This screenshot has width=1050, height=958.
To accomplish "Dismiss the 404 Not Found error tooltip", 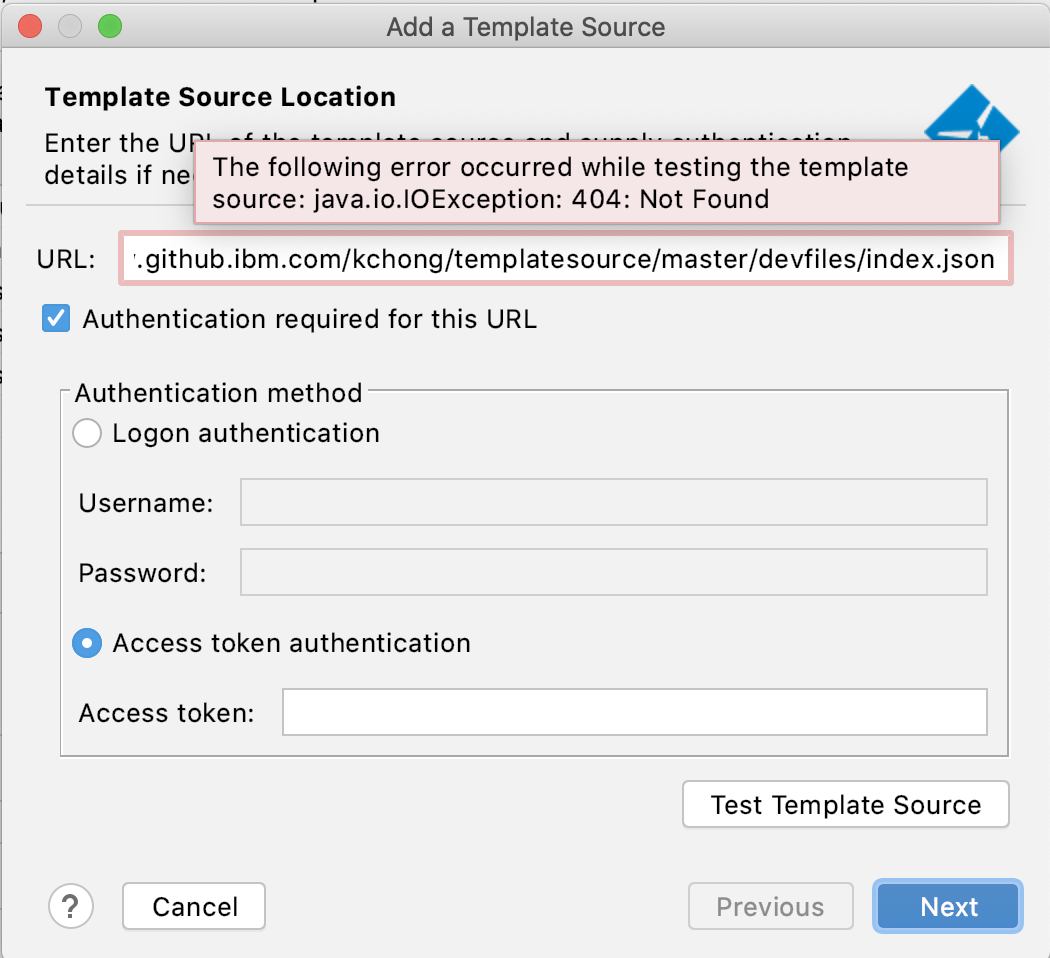I will [x=598, y=184].
